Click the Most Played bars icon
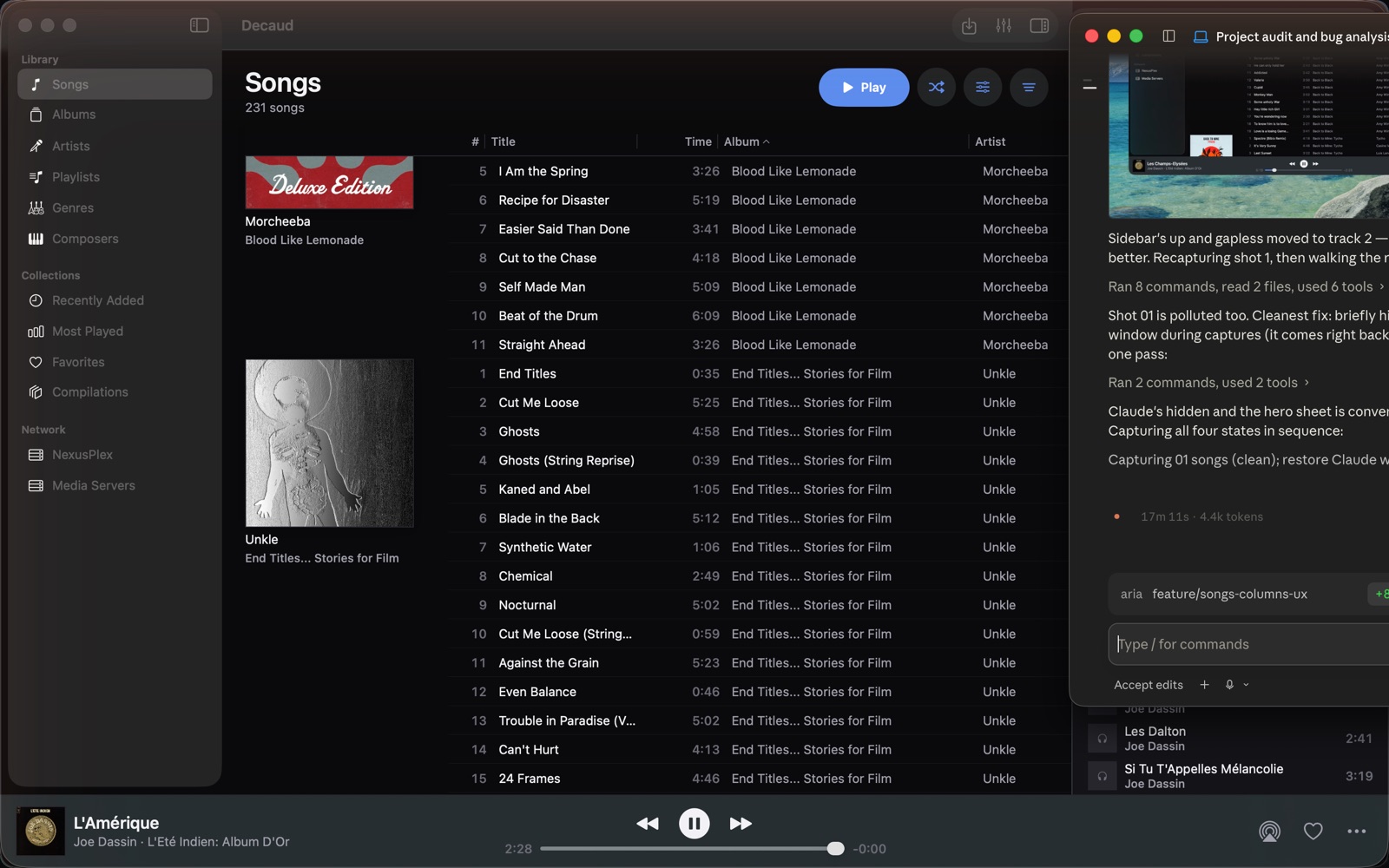Viewport: 1389px width, 868px height. [x=36, y=332]
